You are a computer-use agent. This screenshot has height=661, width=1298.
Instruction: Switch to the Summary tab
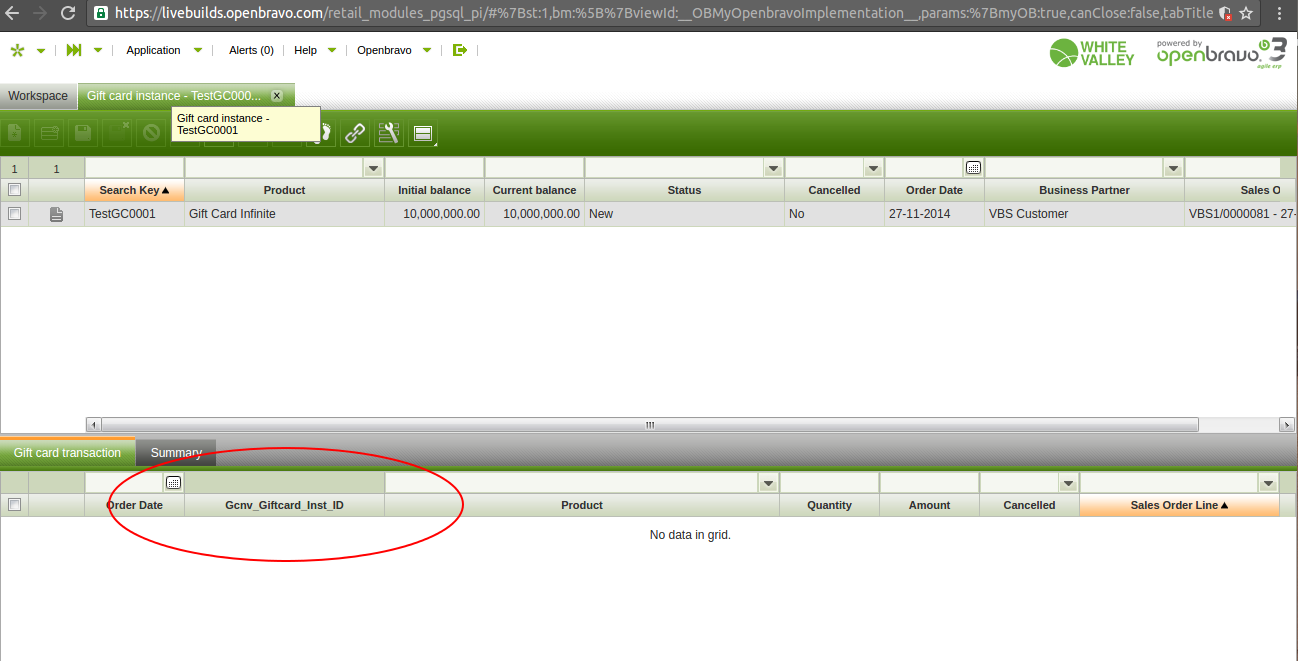[x=176, y=453]
